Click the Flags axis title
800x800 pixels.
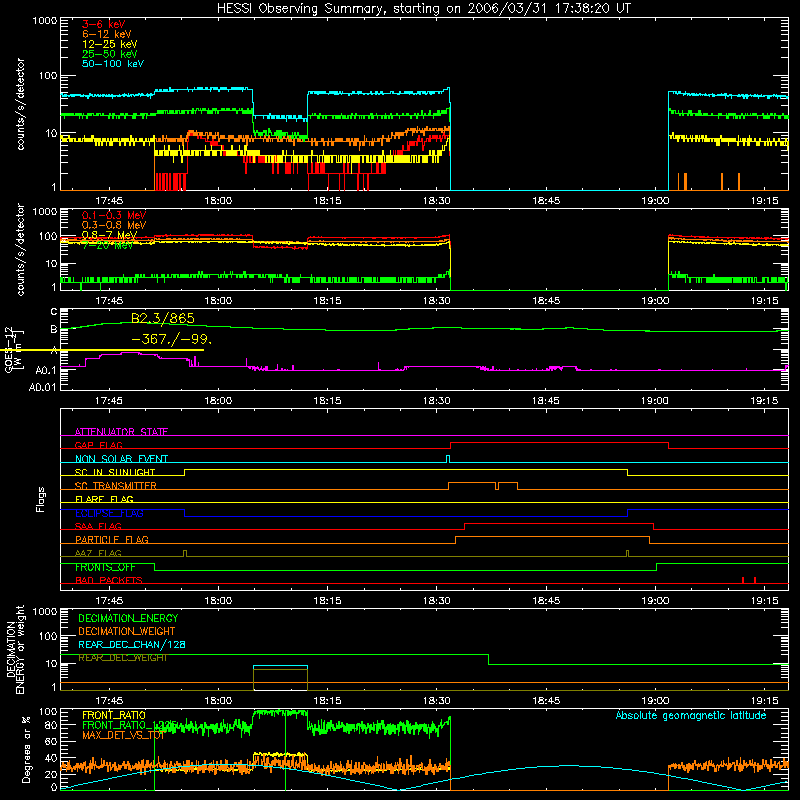coord(40,499)
